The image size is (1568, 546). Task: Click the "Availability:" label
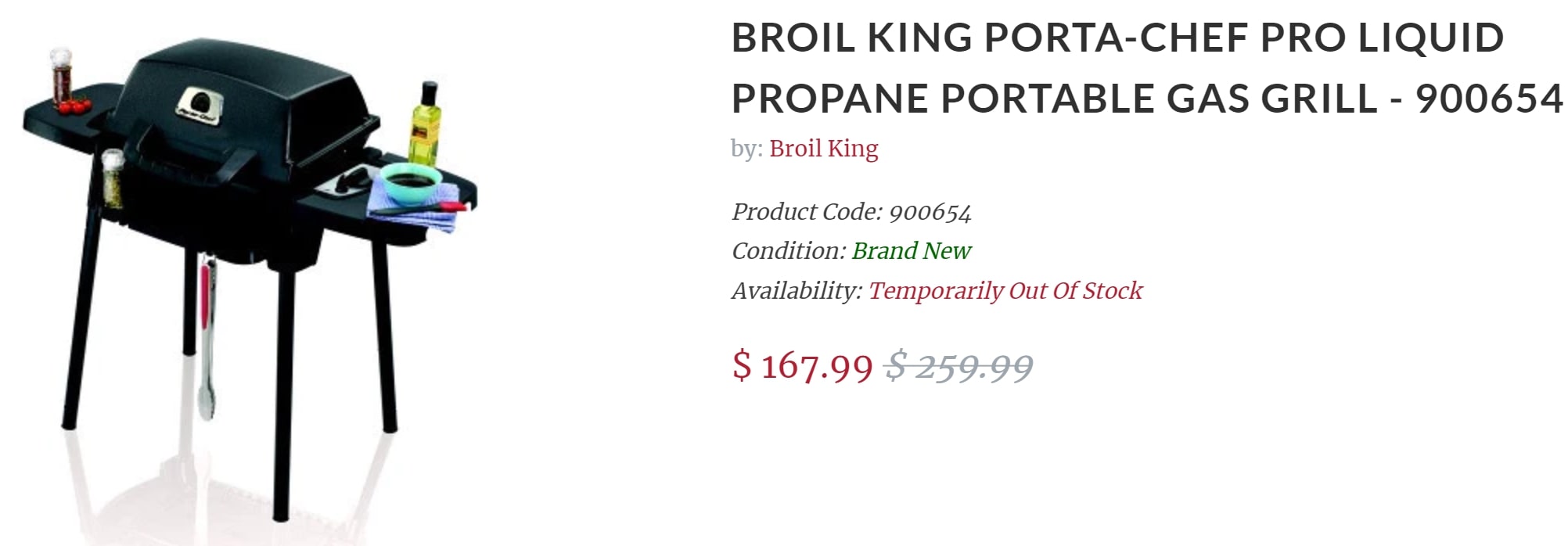click(x=797, y=291)
